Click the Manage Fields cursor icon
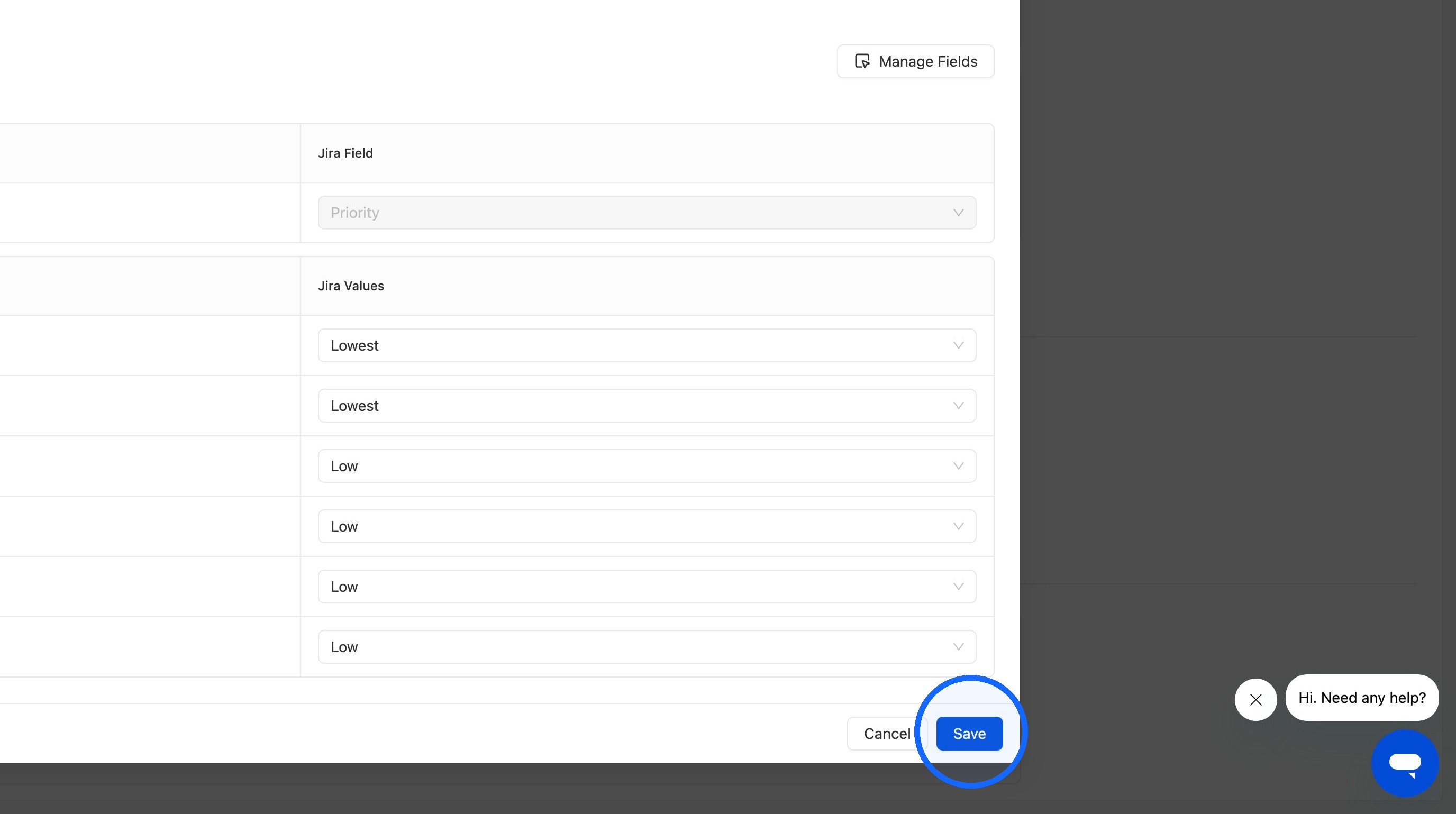Image resolution: width=1456 pixels, height=814 pixels. [x=862, y=61]
